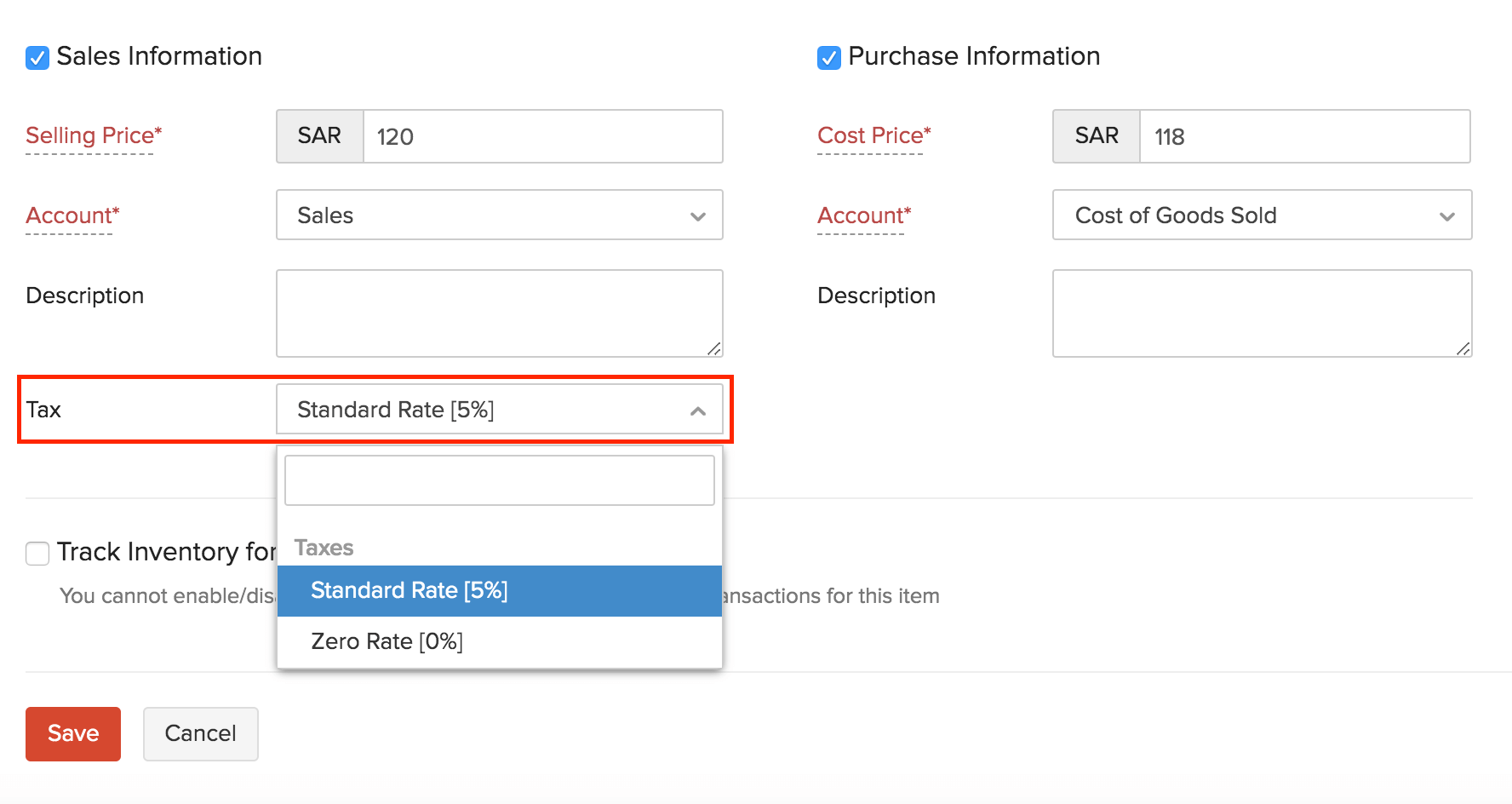The width and height of the screenshot is (1512, 804).
Task: Click the purchase Description text area
Action: (1262, 313)
